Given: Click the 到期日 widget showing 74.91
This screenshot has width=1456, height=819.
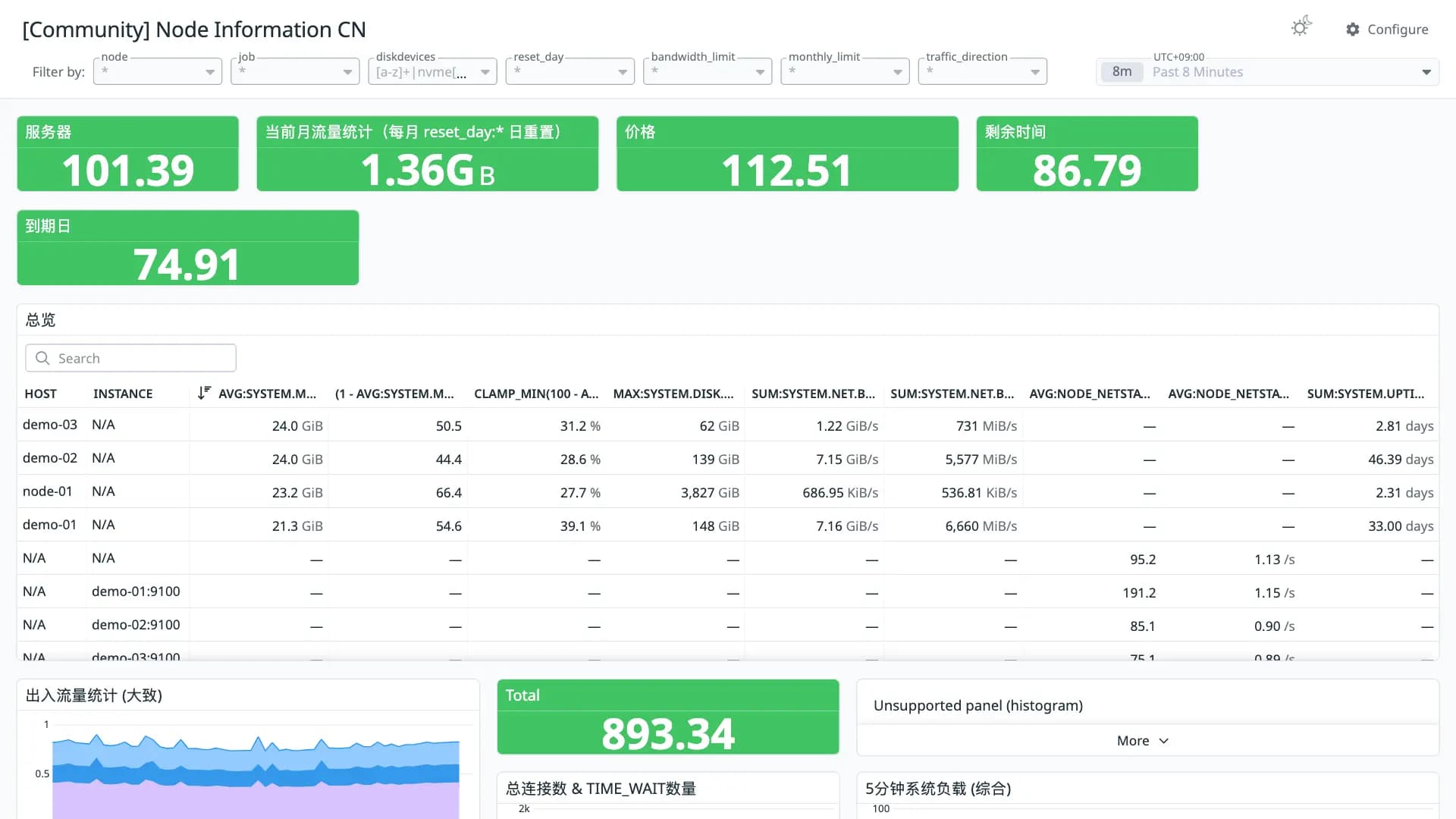Looking at the screenshot, I should pos(187,248).
